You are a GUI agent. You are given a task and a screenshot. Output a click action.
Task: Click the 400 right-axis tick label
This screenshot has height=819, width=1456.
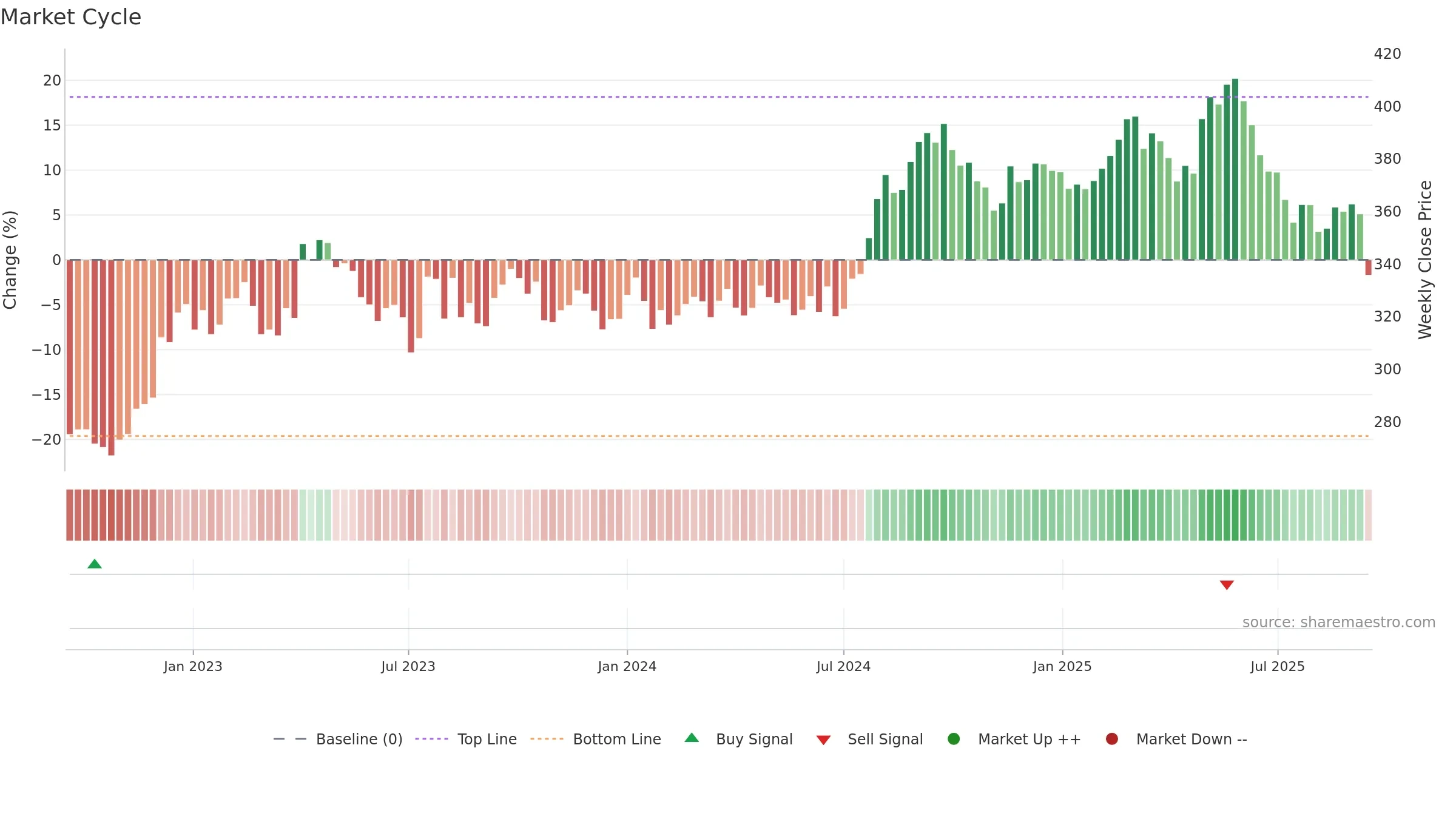[x=1387, y=106]
